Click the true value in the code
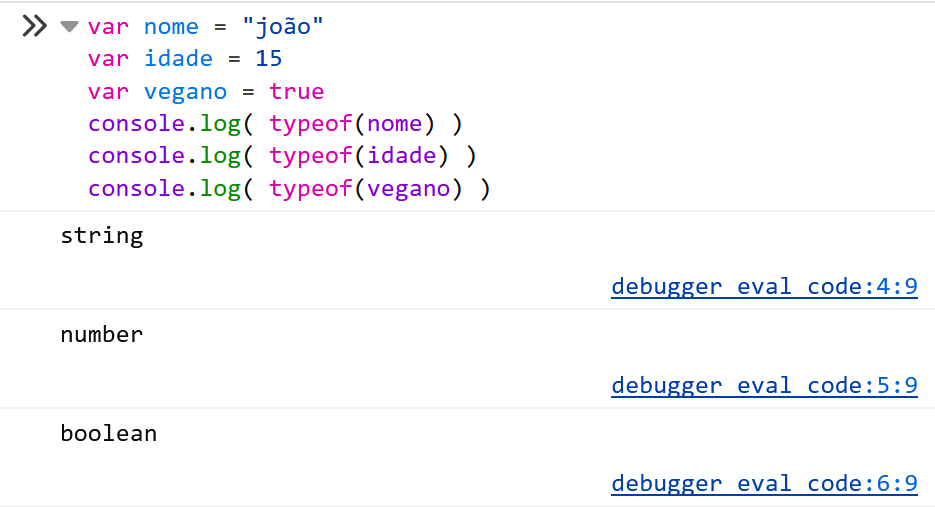 point(296,92)
